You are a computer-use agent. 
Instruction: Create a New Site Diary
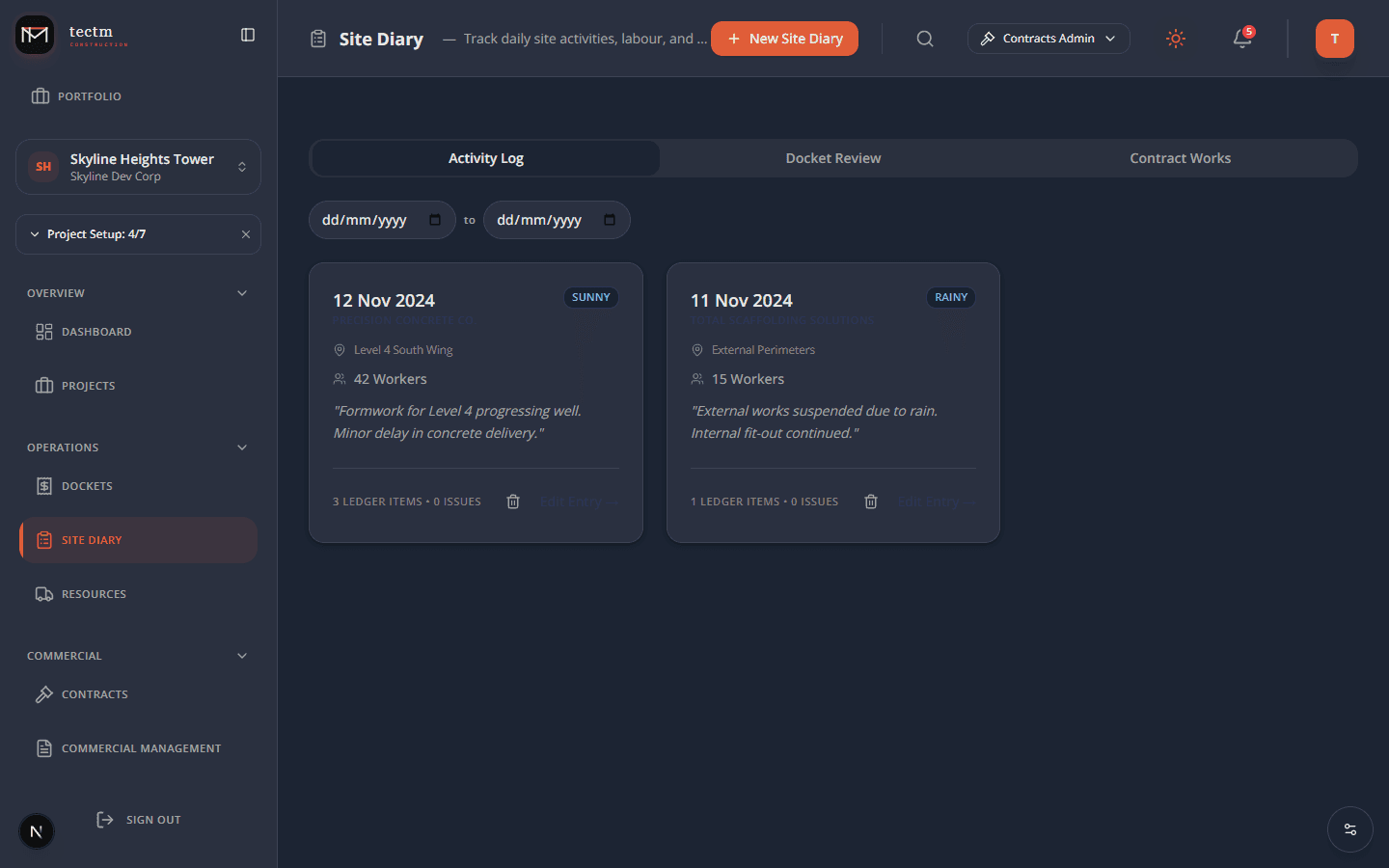[x=784, y=39]
